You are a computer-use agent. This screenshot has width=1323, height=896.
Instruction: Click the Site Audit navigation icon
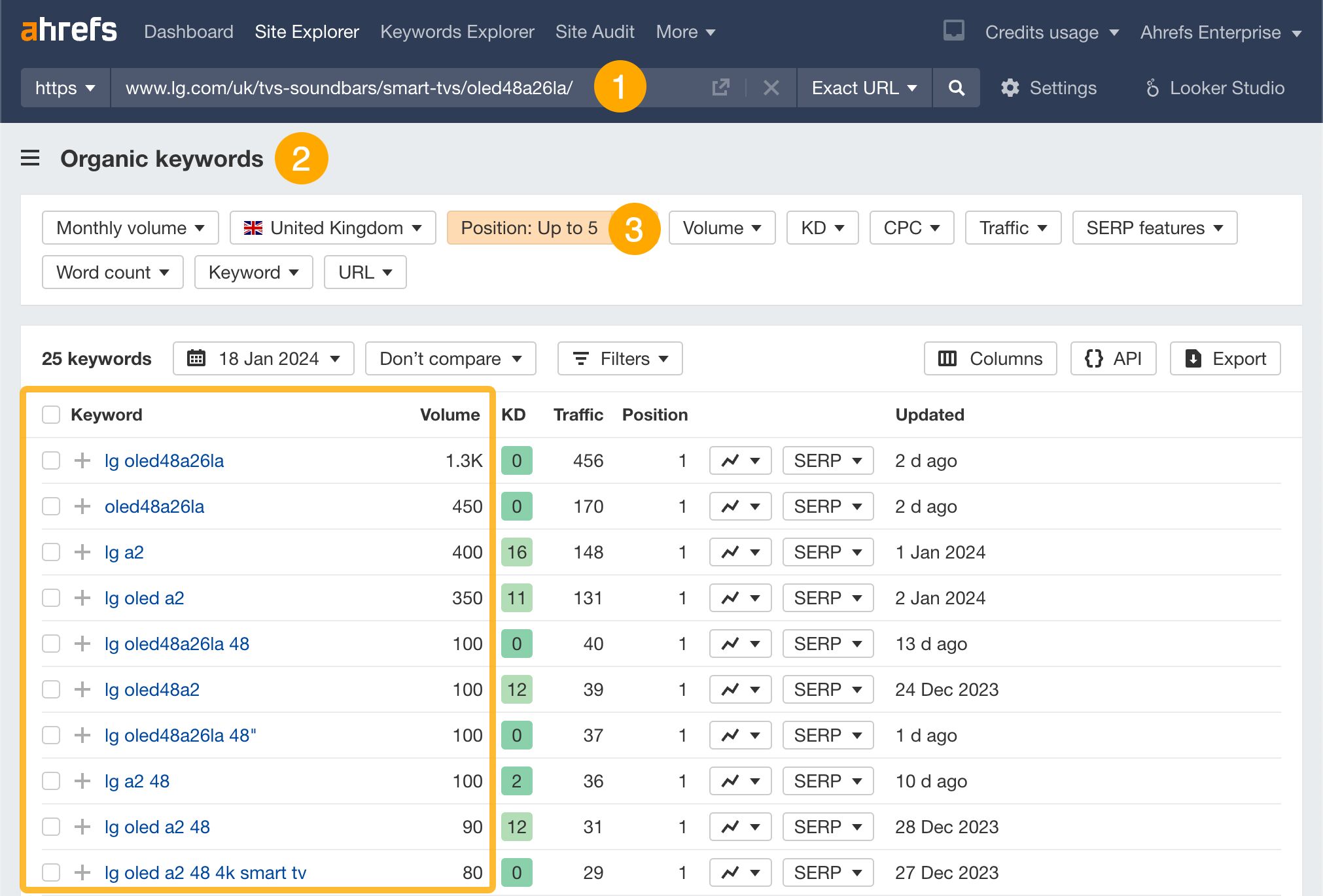[594, 31]
